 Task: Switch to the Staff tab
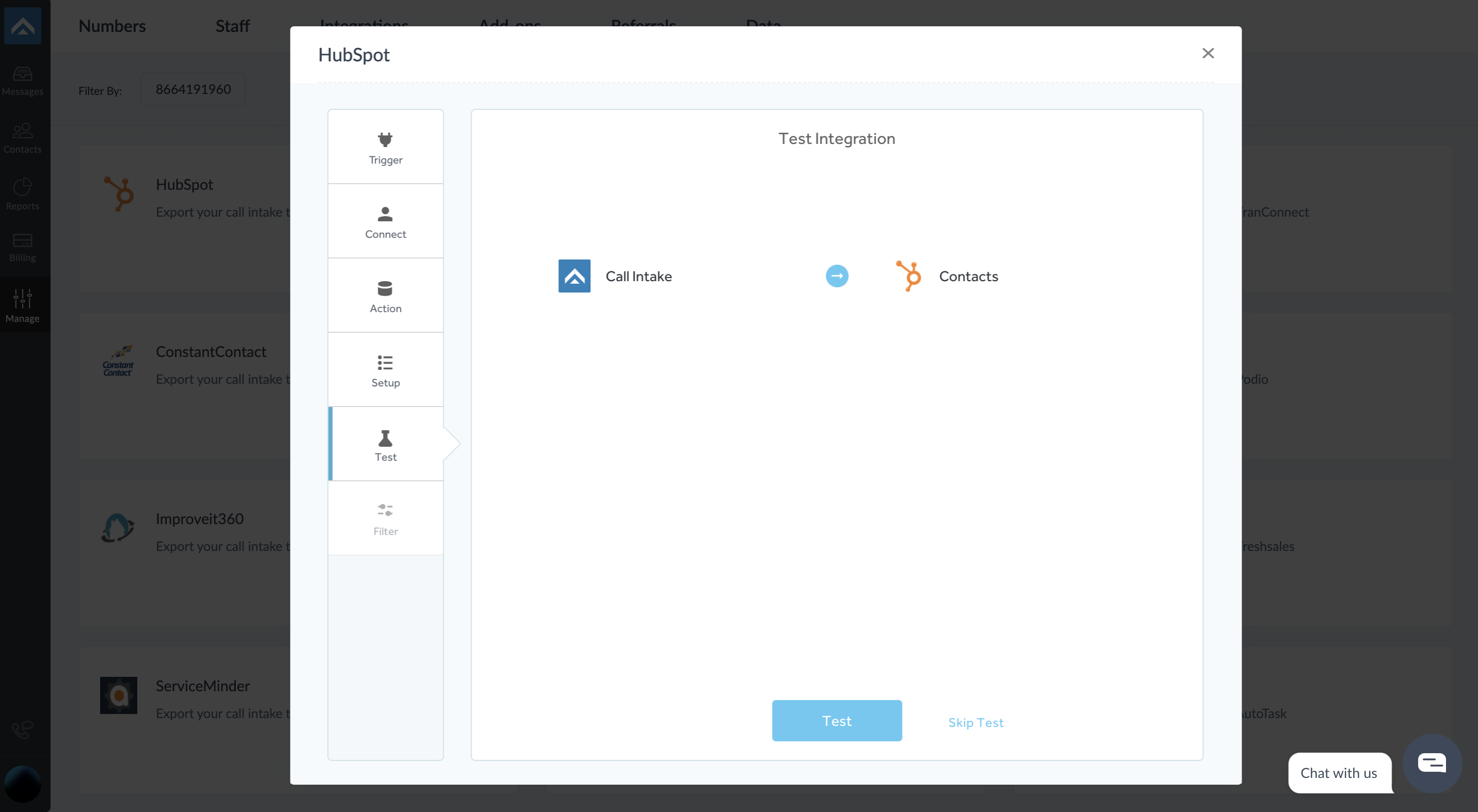[x=232, y=26]
